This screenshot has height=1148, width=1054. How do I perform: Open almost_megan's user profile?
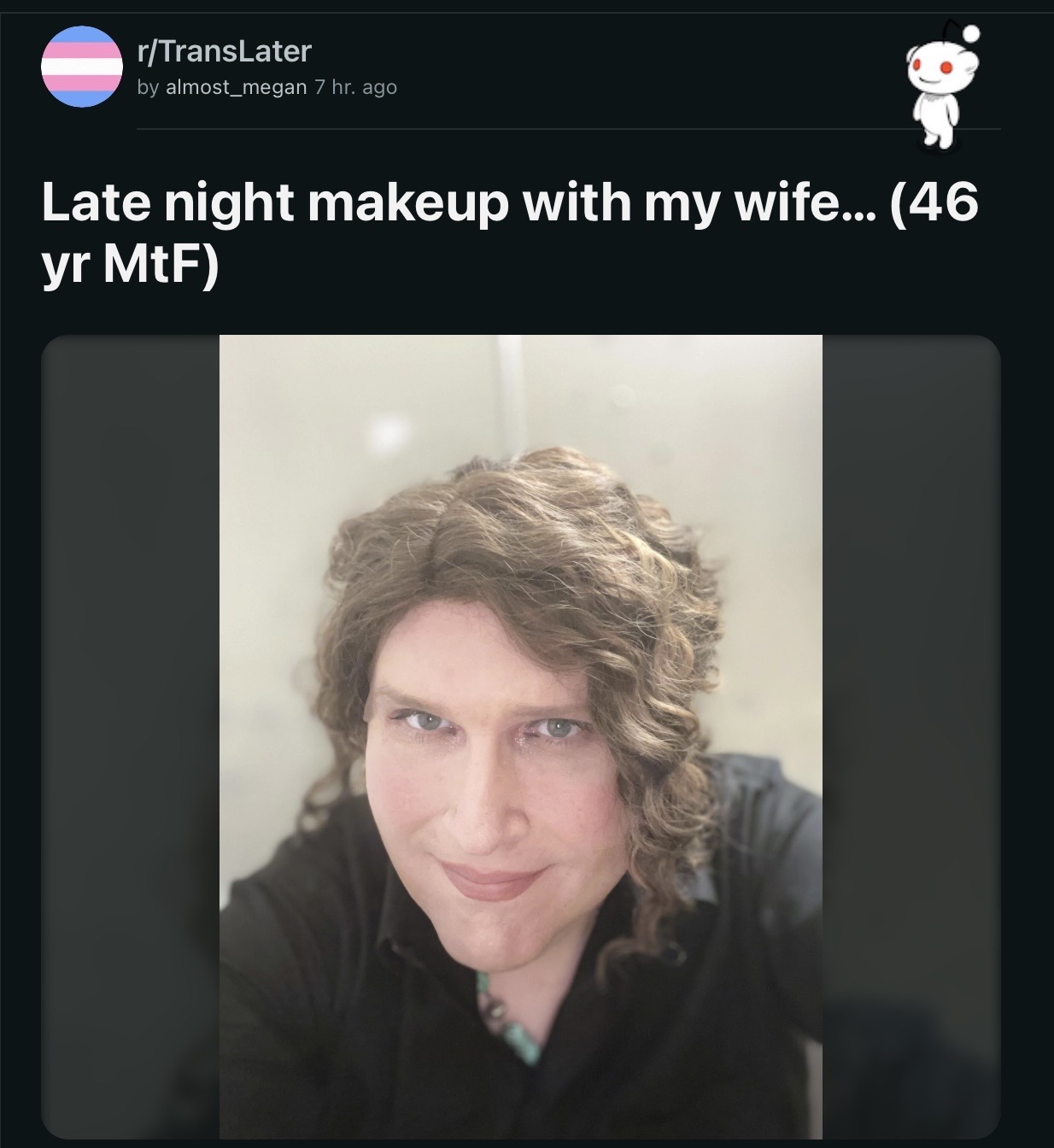237,87
